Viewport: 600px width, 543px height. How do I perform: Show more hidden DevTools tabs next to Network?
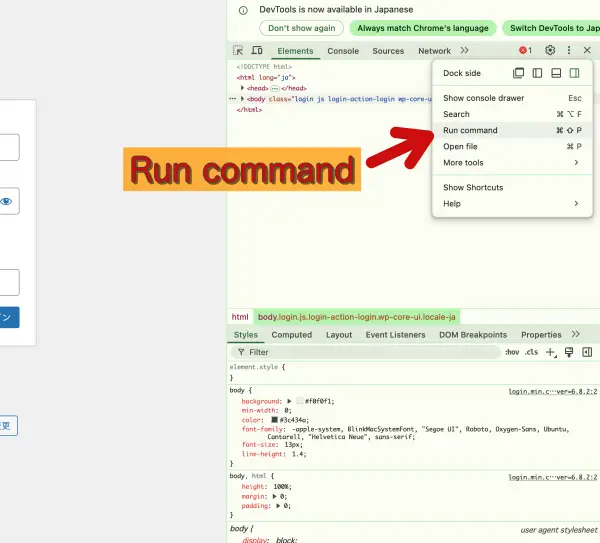[x=464, y=51]
